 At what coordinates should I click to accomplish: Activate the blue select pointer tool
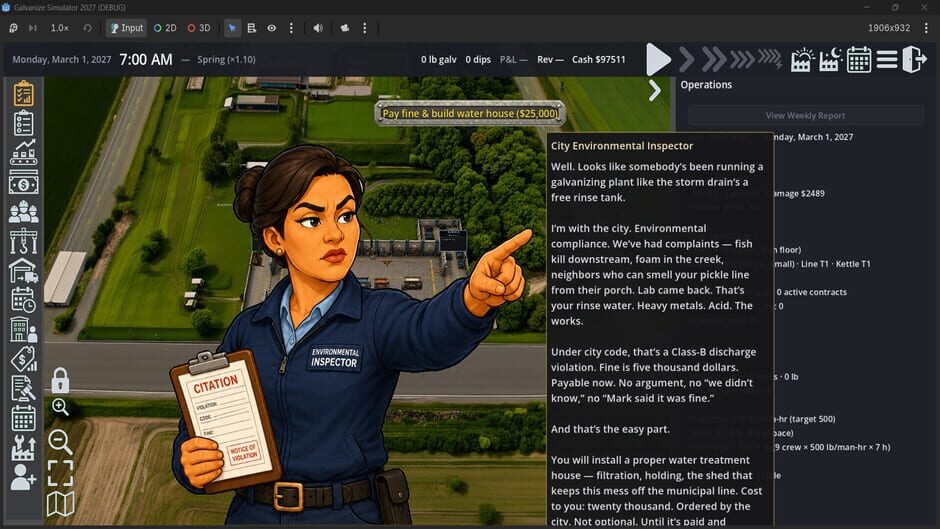pos(233,28)
